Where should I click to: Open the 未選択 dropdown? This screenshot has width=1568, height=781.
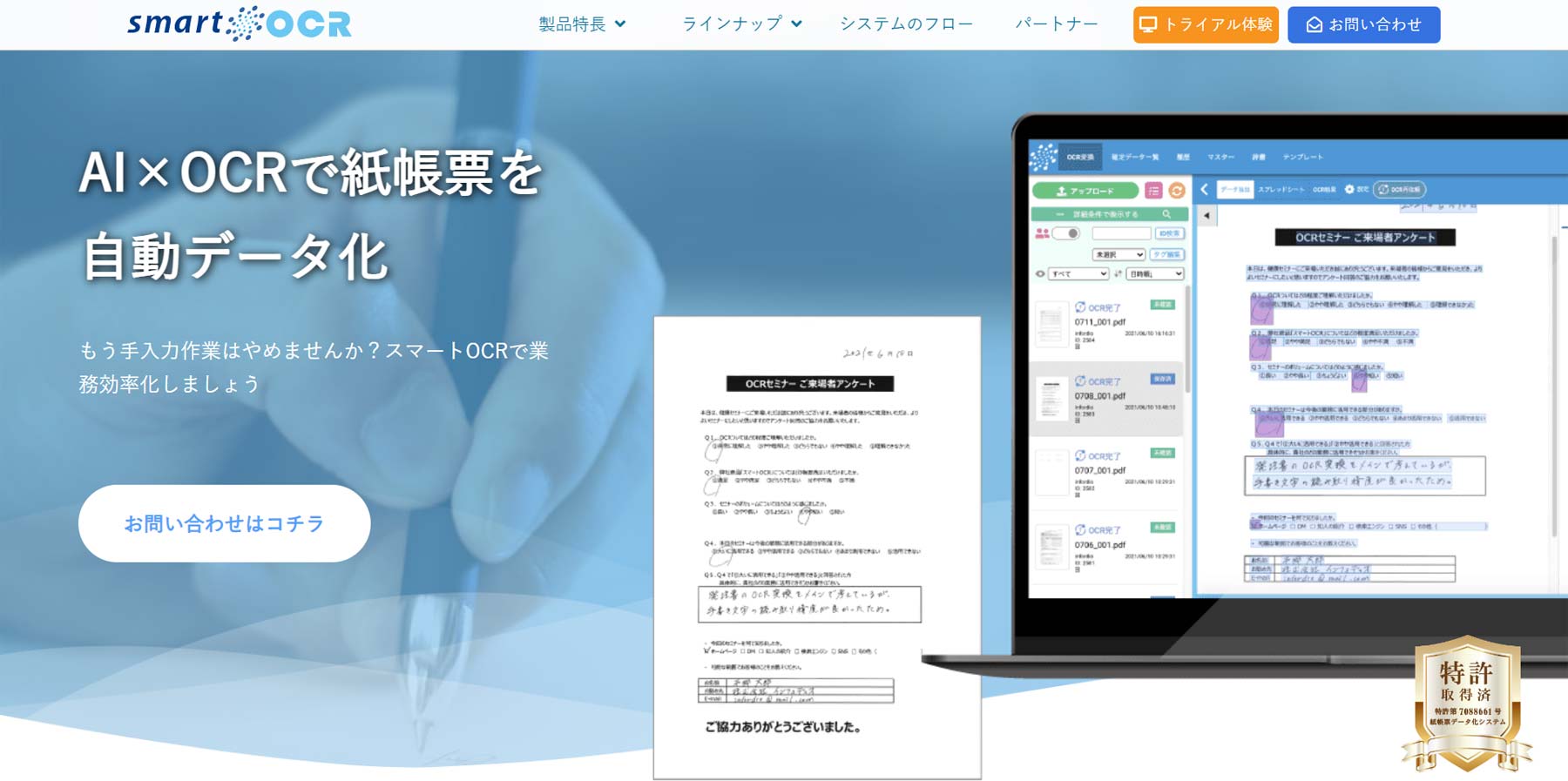(1119, 254)
